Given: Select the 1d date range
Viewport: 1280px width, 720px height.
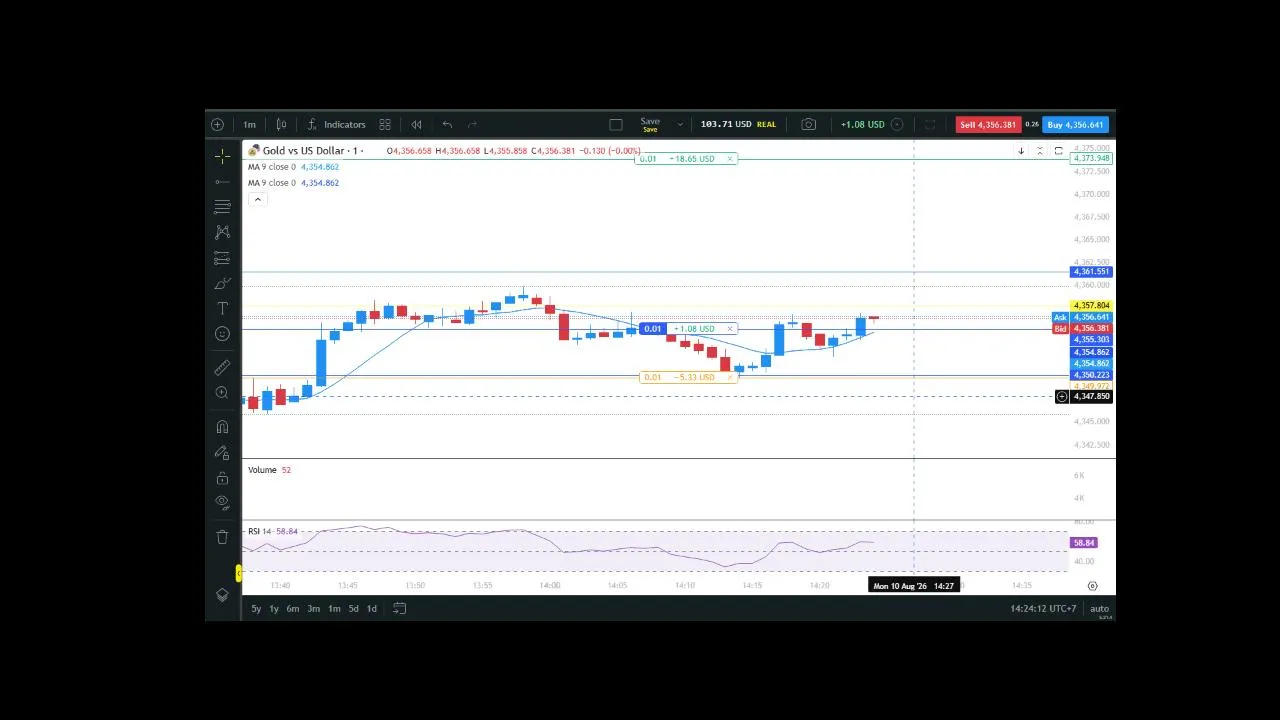Looking at the screenshot, I should click(x=372, y=609).
